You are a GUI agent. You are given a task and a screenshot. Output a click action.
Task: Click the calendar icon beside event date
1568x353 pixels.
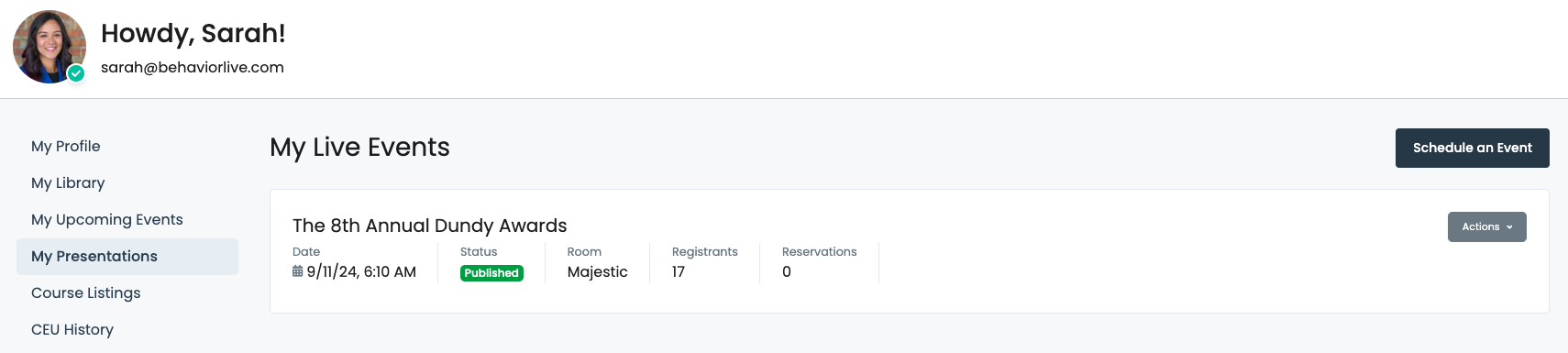297,271
